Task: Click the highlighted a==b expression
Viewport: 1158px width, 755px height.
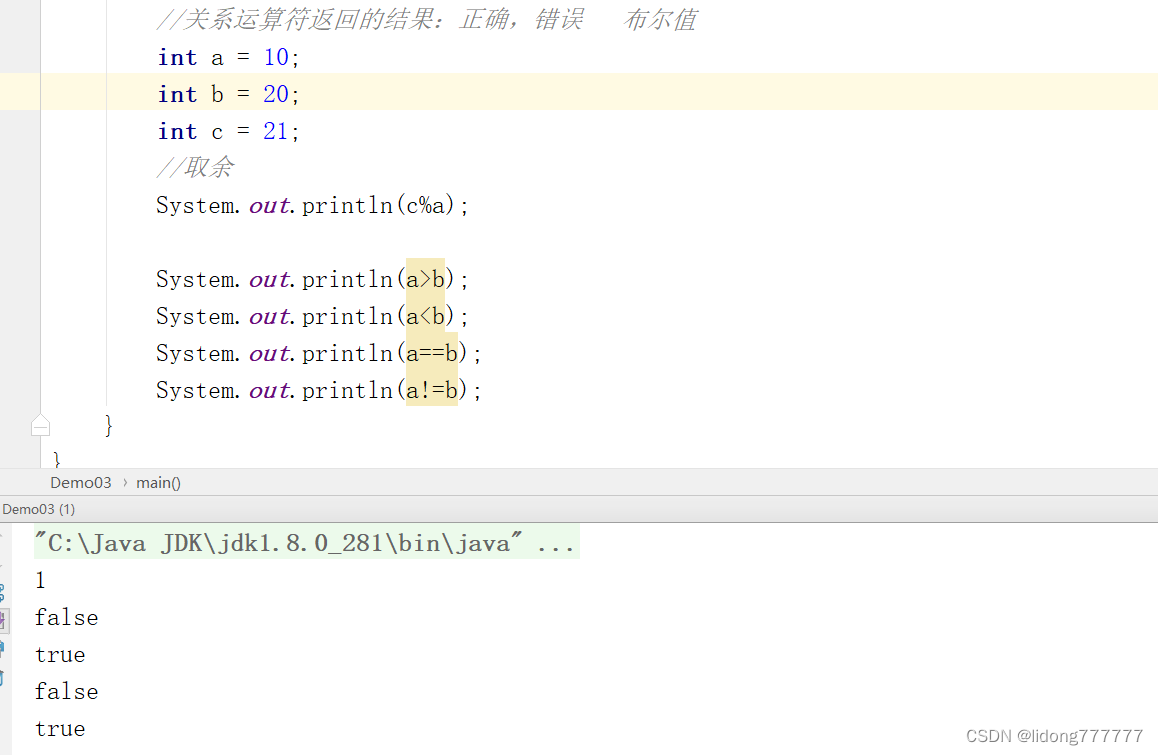Action: point(432,352)
